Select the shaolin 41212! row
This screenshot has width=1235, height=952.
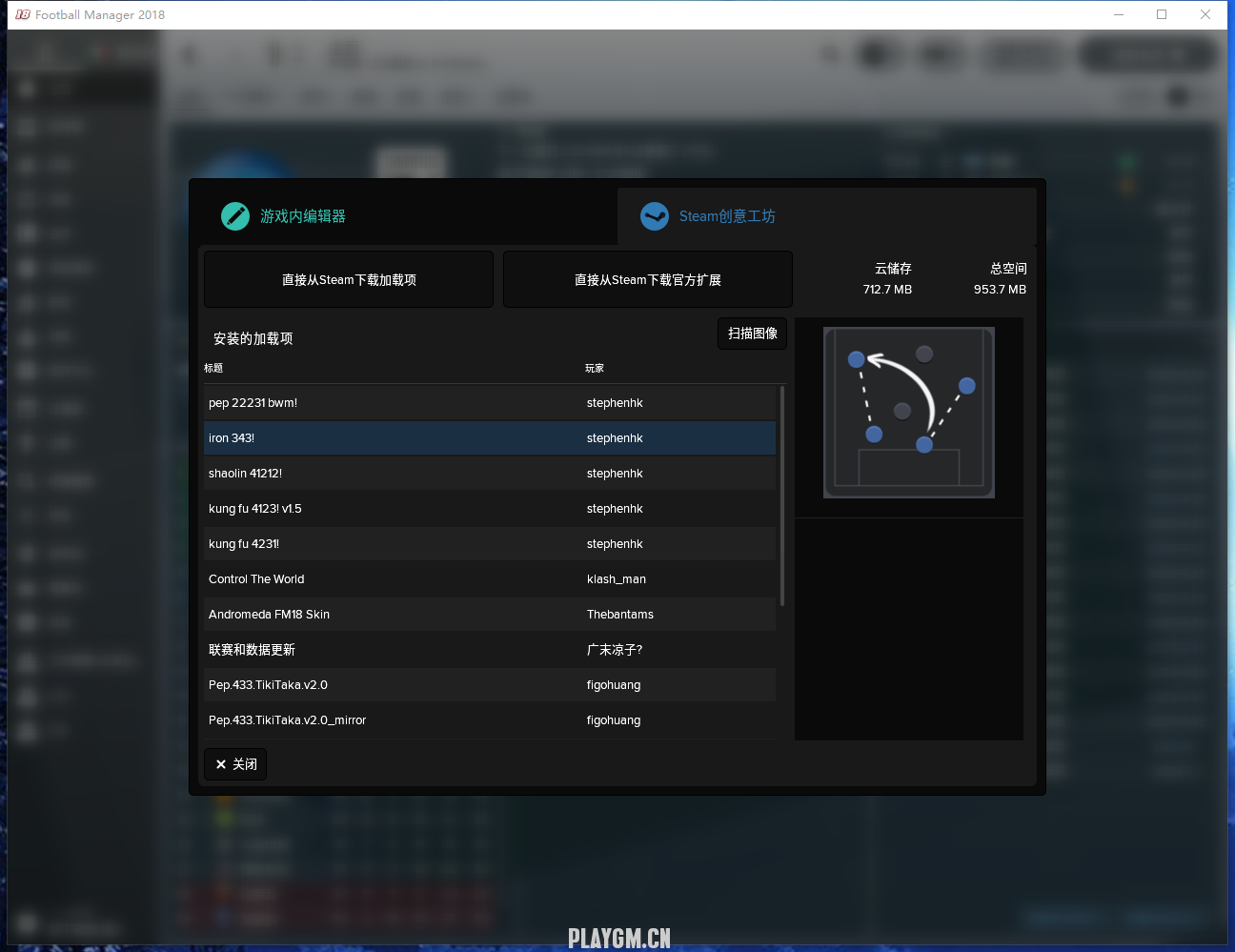tap(490, 474)
